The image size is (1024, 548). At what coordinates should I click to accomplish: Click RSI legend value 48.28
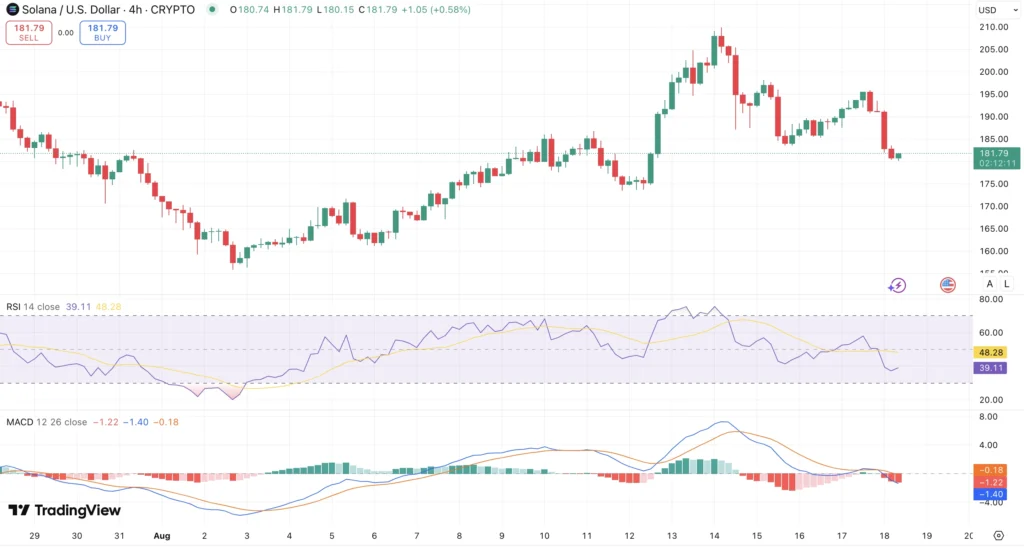[x=108, y=306]
